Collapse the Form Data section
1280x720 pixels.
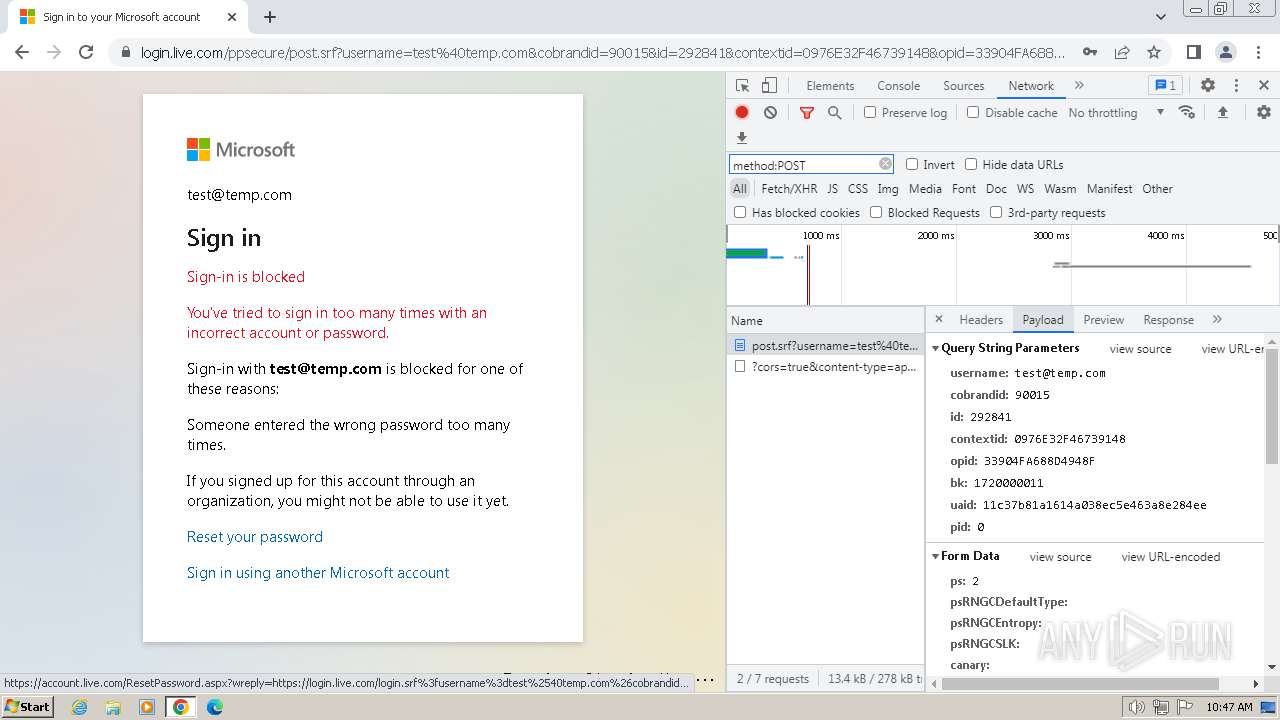[936, 556]
